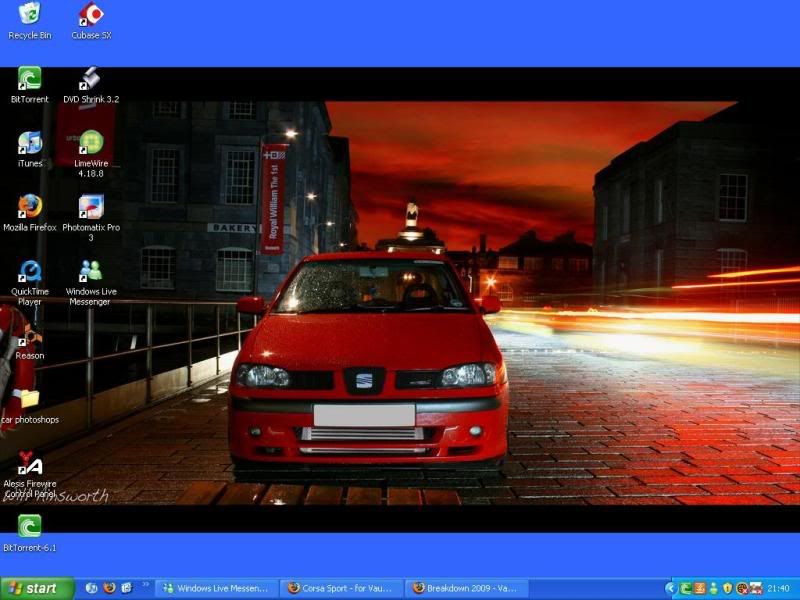Open Windows Live Messenger desktop shortcut
This screenshot has width=800, height=600.
[x=91, y=271]
